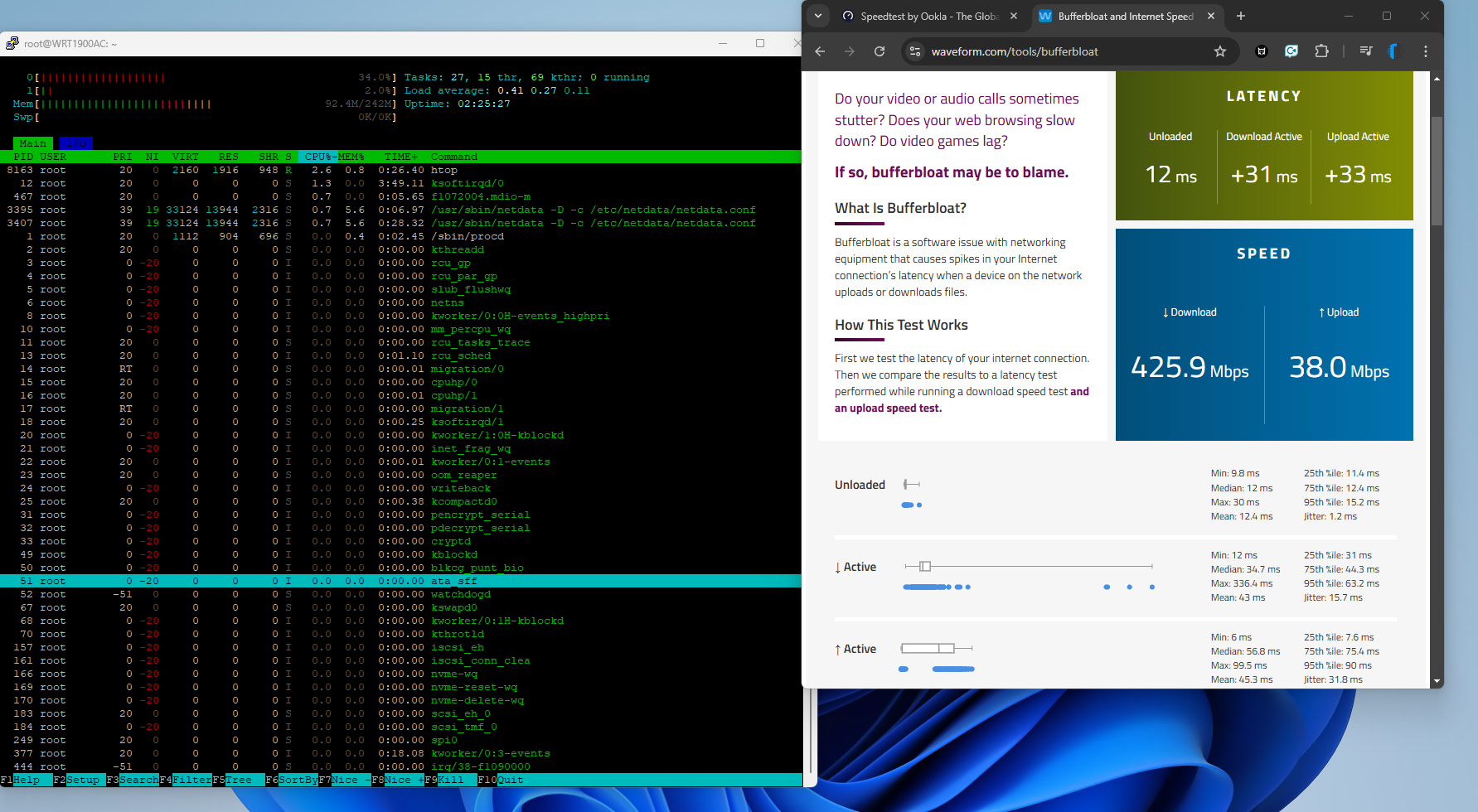Sort htop by the RES column
Screen dimensions: 1478x812
[229, 157]
